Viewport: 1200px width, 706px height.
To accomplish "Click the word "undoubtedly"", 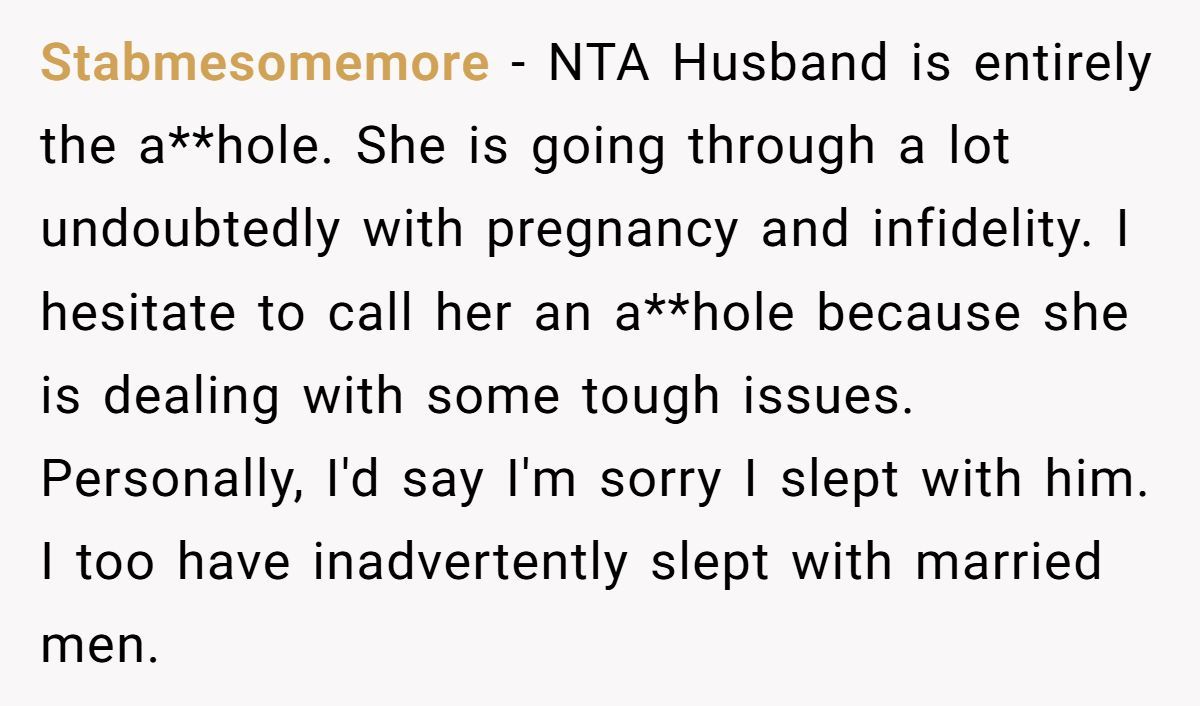I will [x=190, y=232].
